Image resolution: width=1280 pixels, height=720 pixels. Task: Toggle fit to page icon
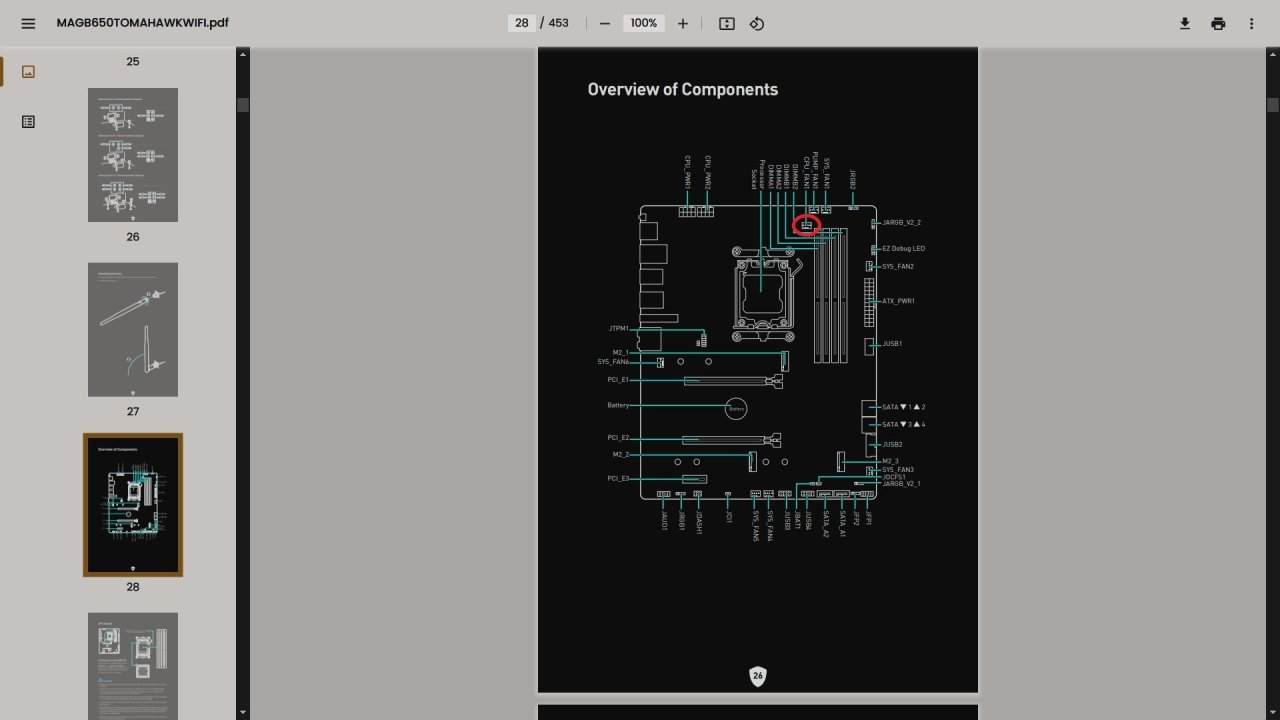click(727, 23)
